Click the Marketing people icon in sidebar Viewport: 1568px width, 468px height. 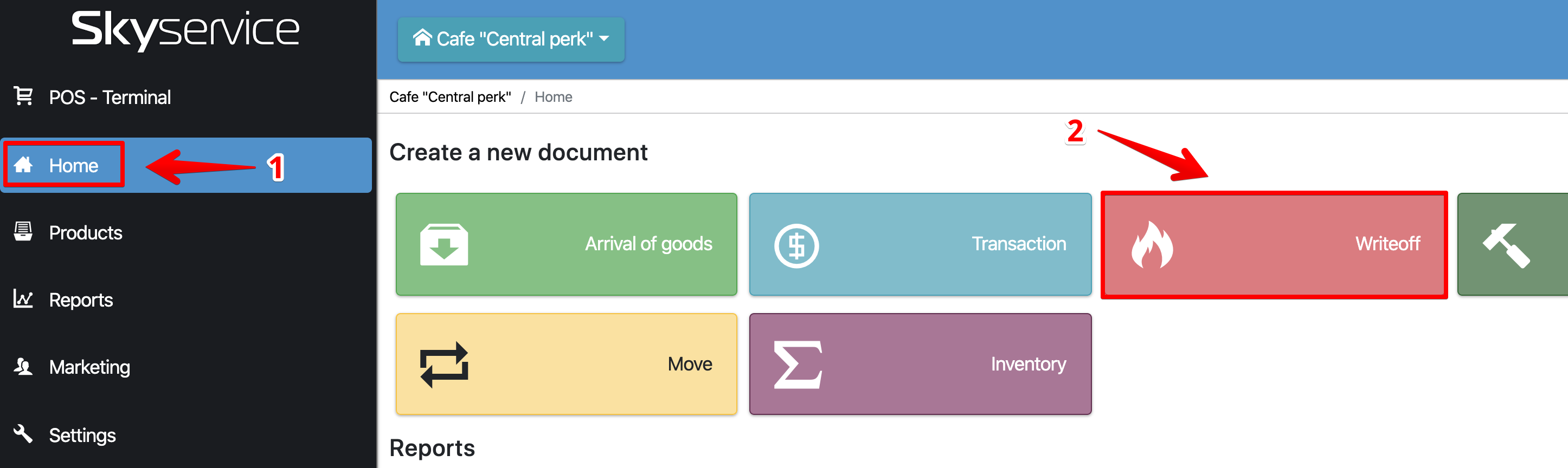(x=23, y=367)
